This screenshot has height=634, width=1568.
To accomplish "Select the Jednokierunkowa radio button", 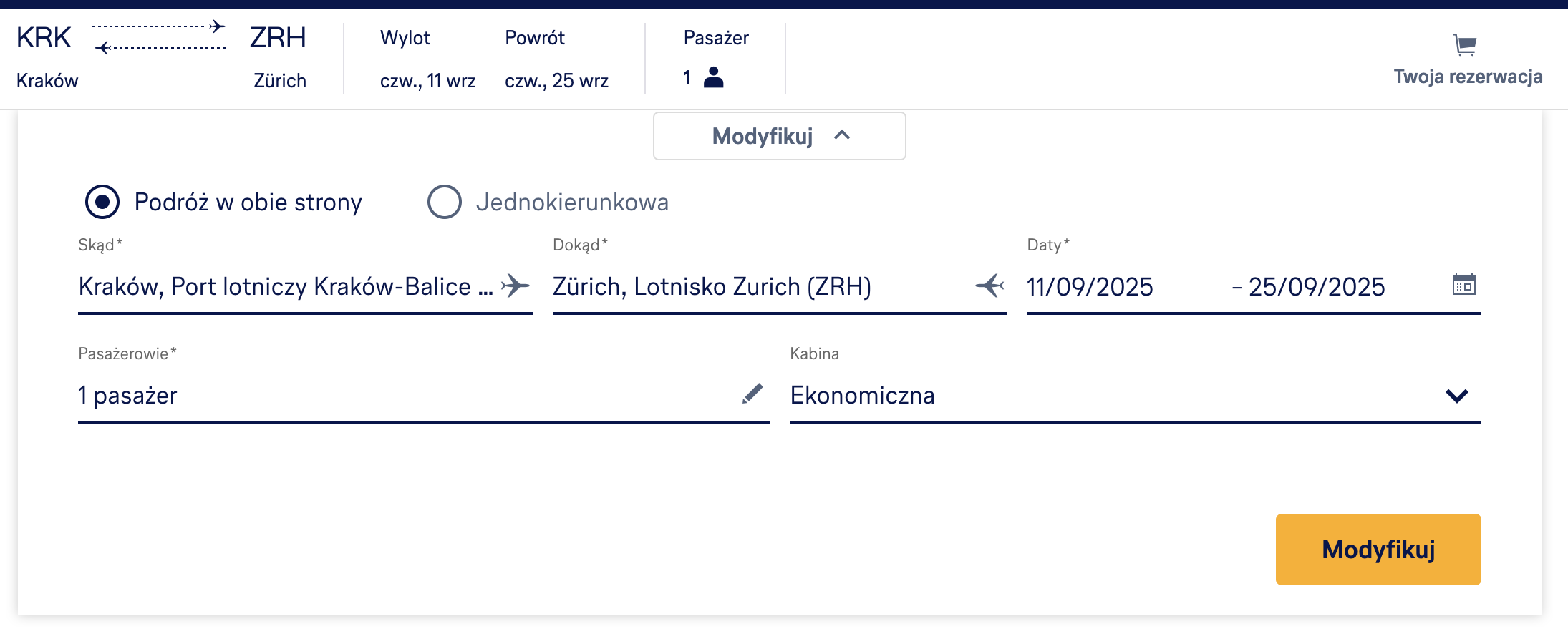I will 445,202.
